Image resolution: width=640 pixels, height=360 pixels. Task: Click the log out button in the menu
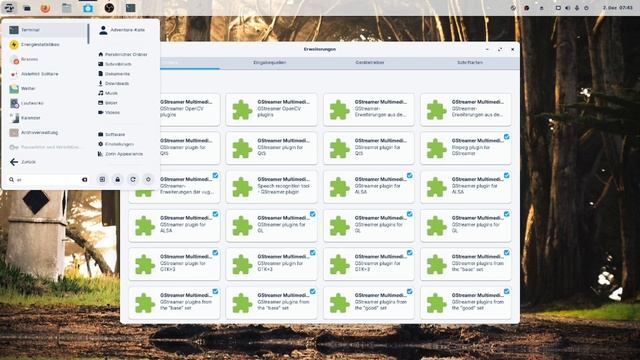[102, 179]
